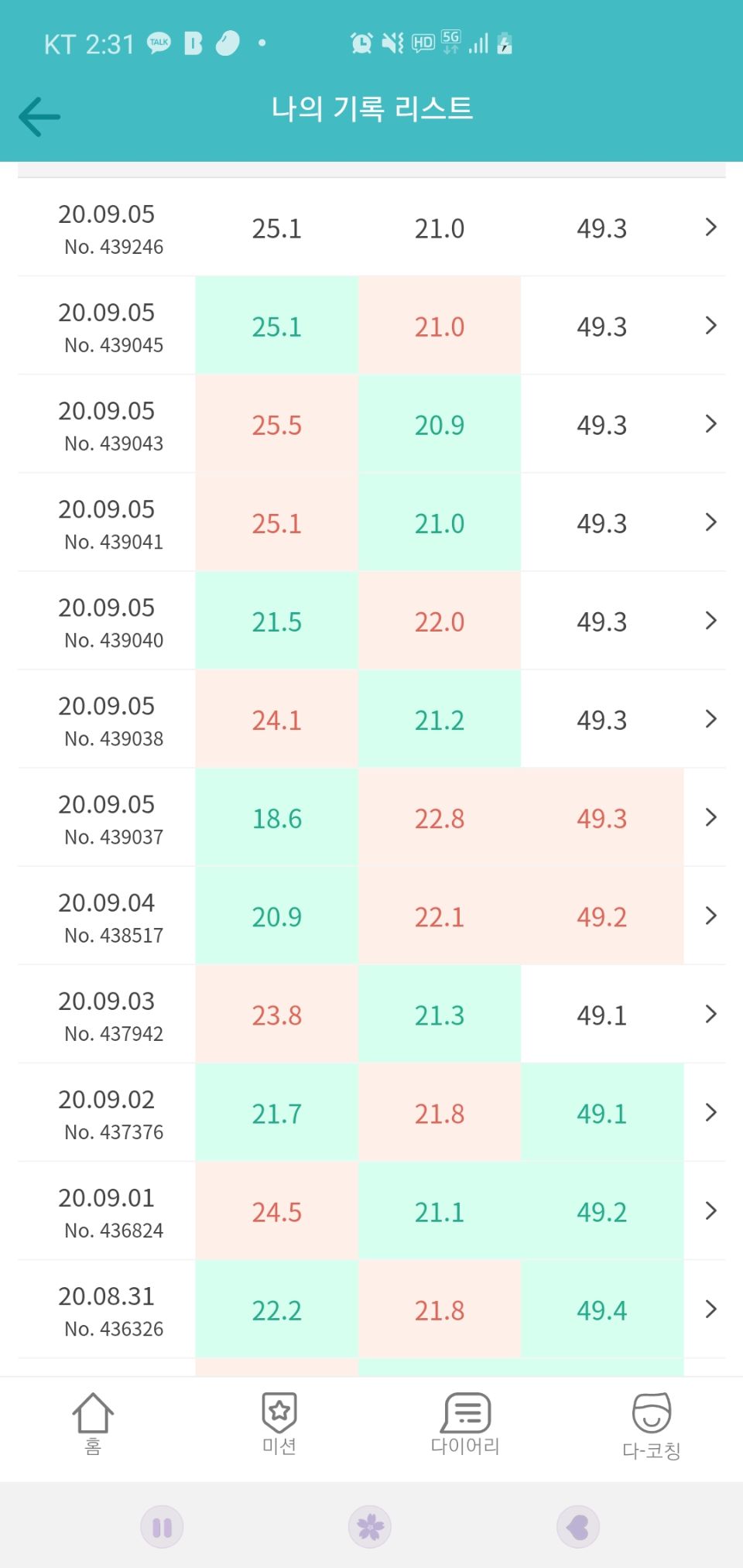
Task: Open chevron for record No. 436326
Action: pos(710,1310)
